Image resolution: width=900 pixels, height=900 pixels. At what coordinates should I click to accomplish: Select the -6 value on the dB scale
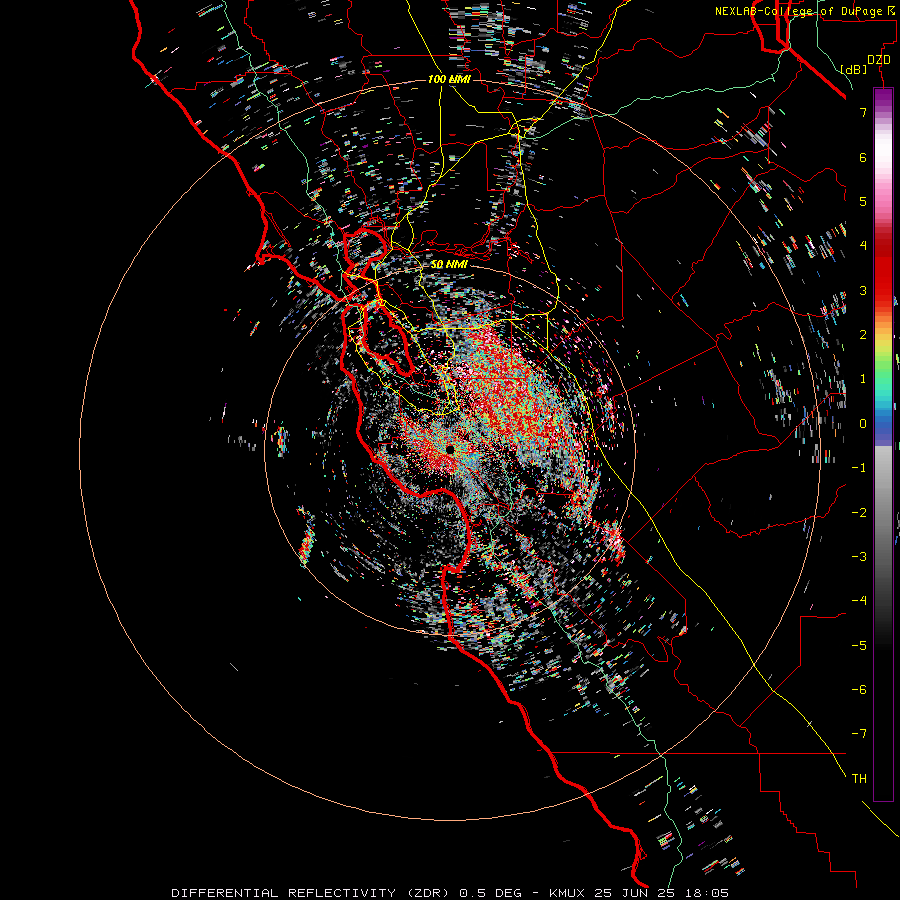pyautogui.click(x=859, y=690)
